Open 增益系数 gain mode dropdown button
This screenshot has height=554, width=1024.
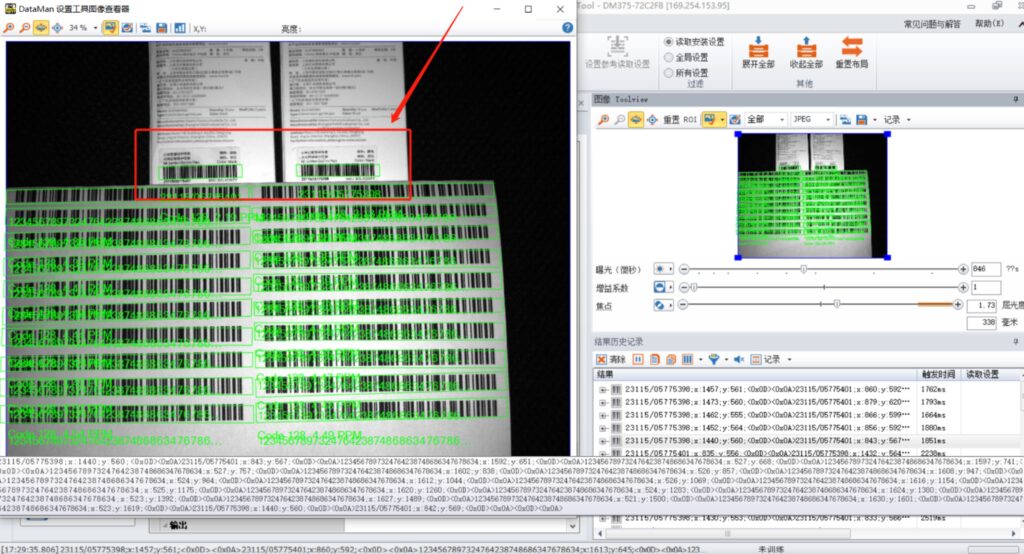(x=664, y=287)
